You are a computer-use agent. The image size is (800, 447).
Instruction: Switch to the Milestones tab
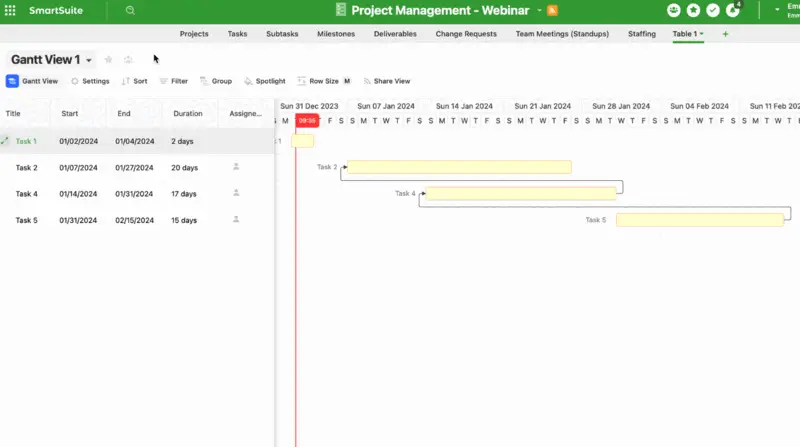pyautogui.click(x=336, y=34)
